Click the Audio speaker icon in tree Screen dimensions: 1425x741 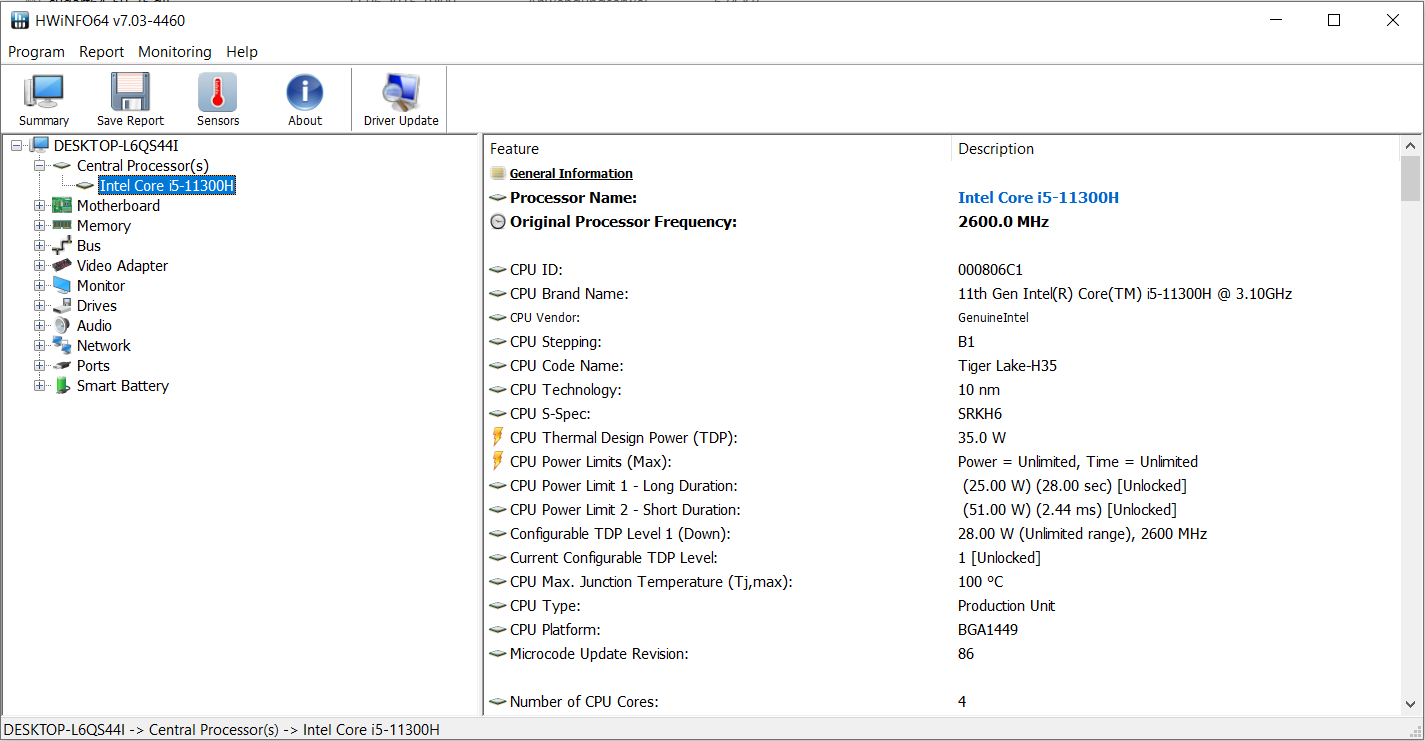pos(62,326)
